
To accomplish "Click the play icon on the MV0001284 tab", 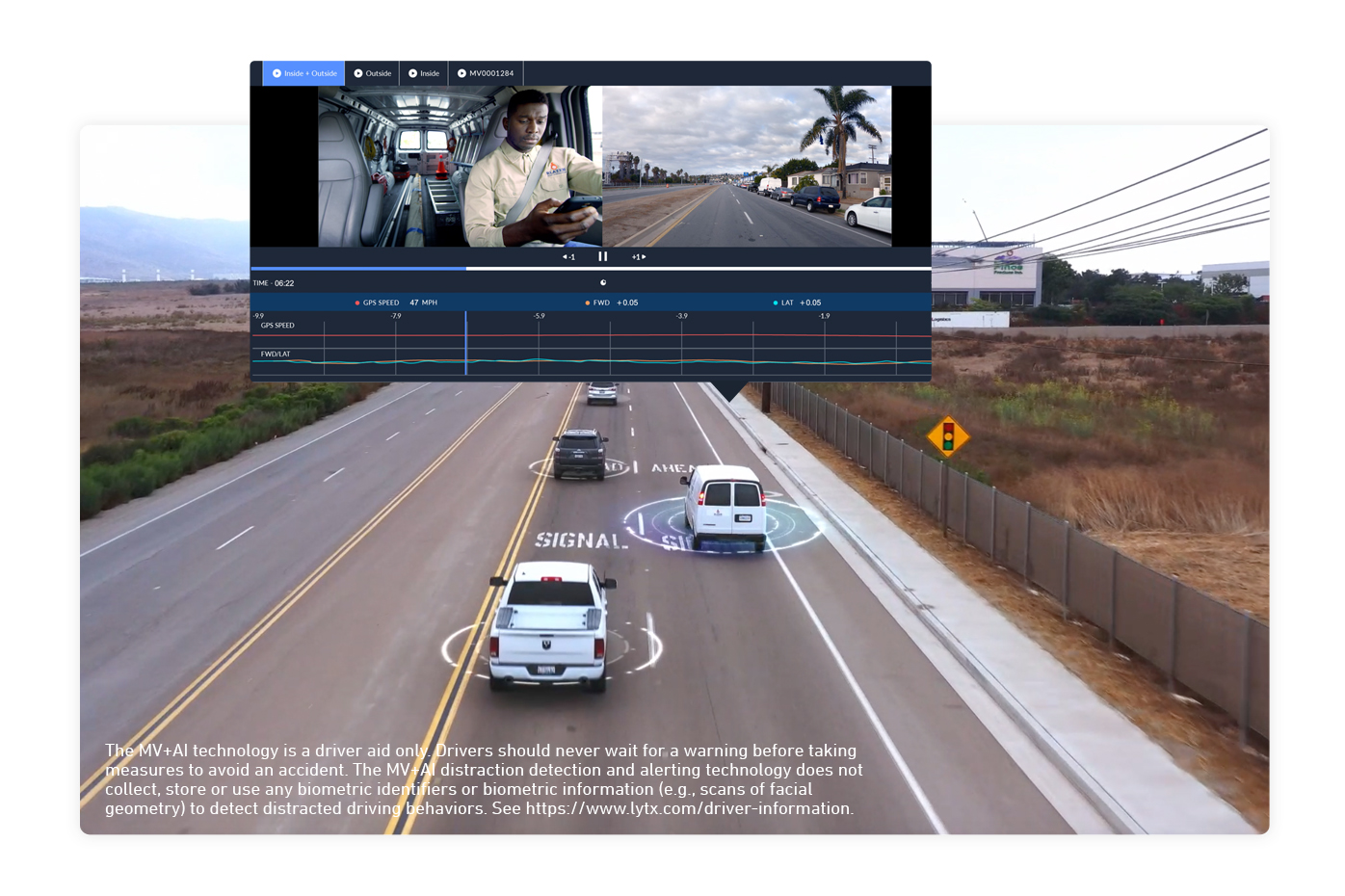I will 462,73.
